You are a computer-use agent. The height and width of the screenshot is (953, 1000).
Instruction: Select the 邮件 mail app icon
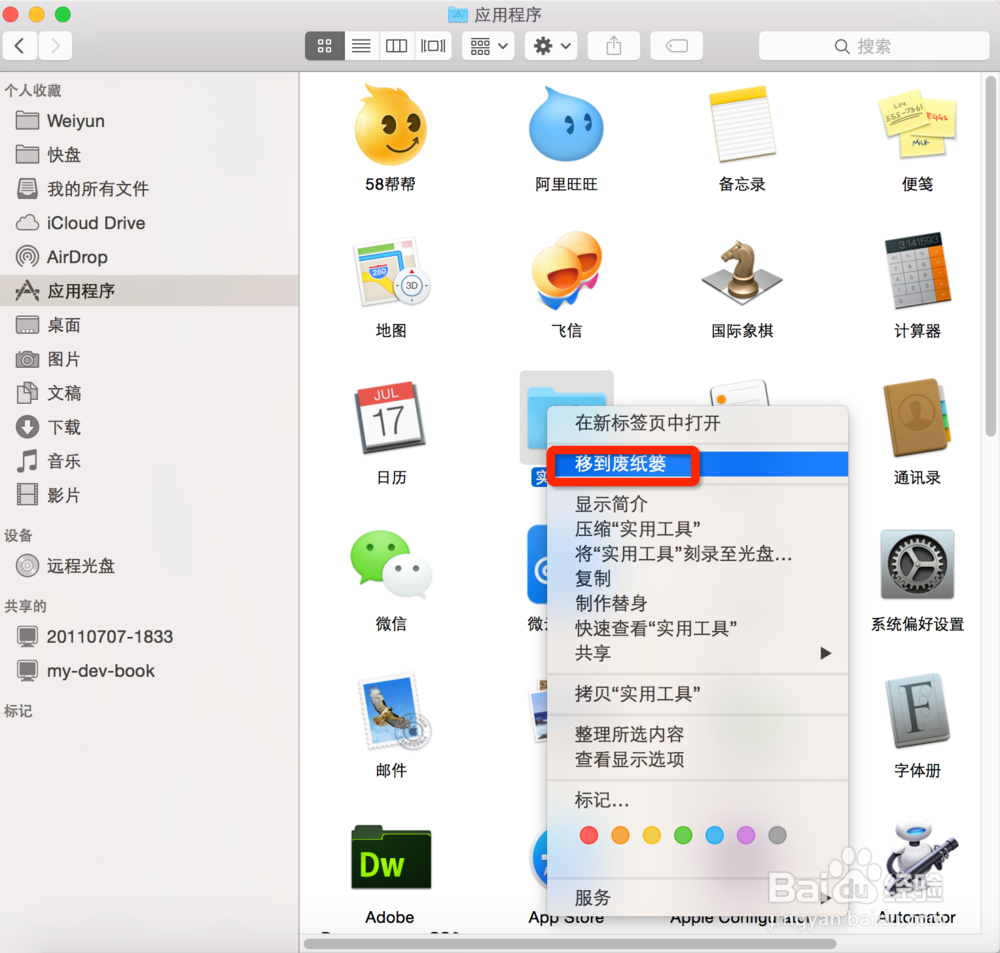click(395, 711)
